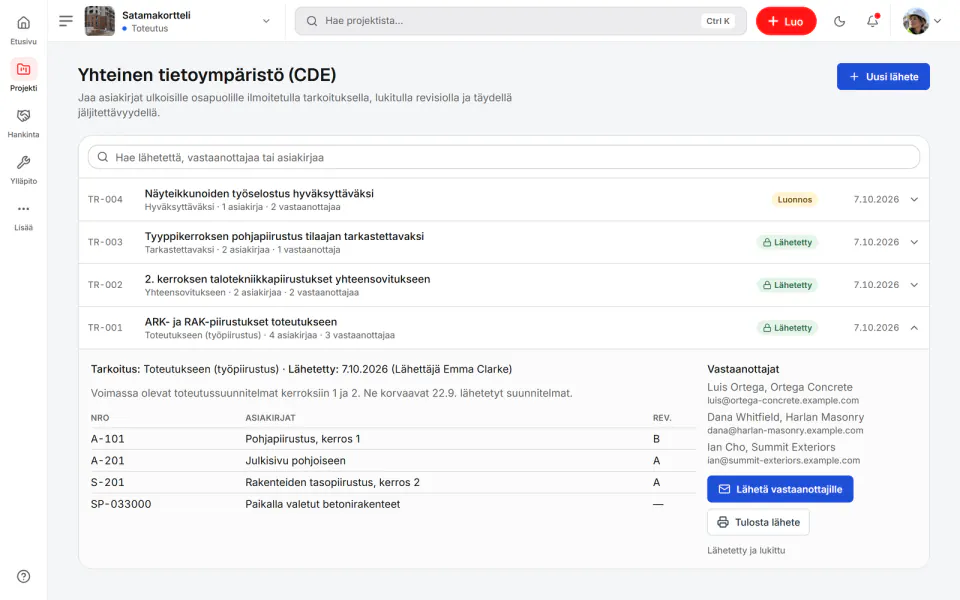This screenshot has width=960, height=600.
Task: Focus the Hae projektista search field
Action: pos(520,21)
